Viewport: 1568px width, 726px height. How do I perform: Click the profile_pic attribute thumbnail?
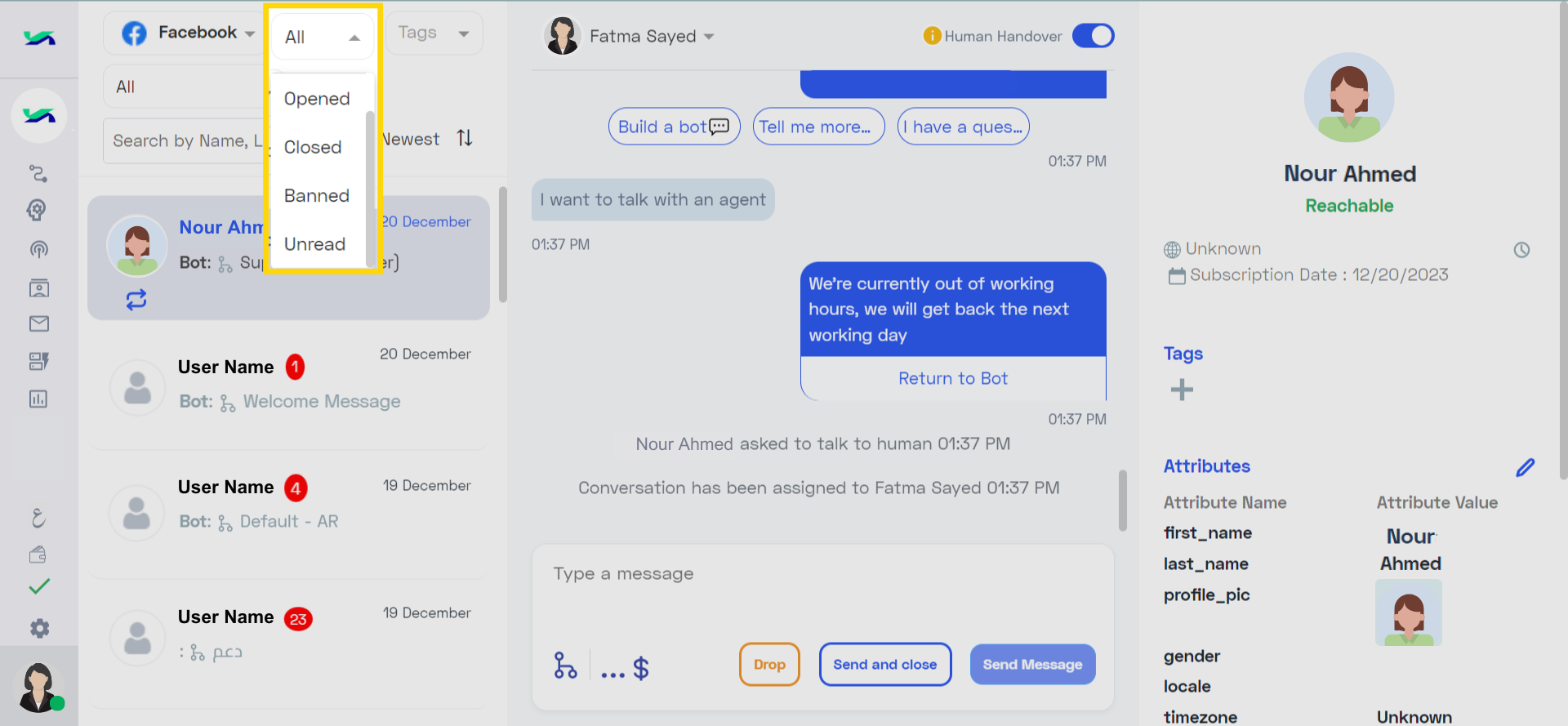pos(1409,612)
